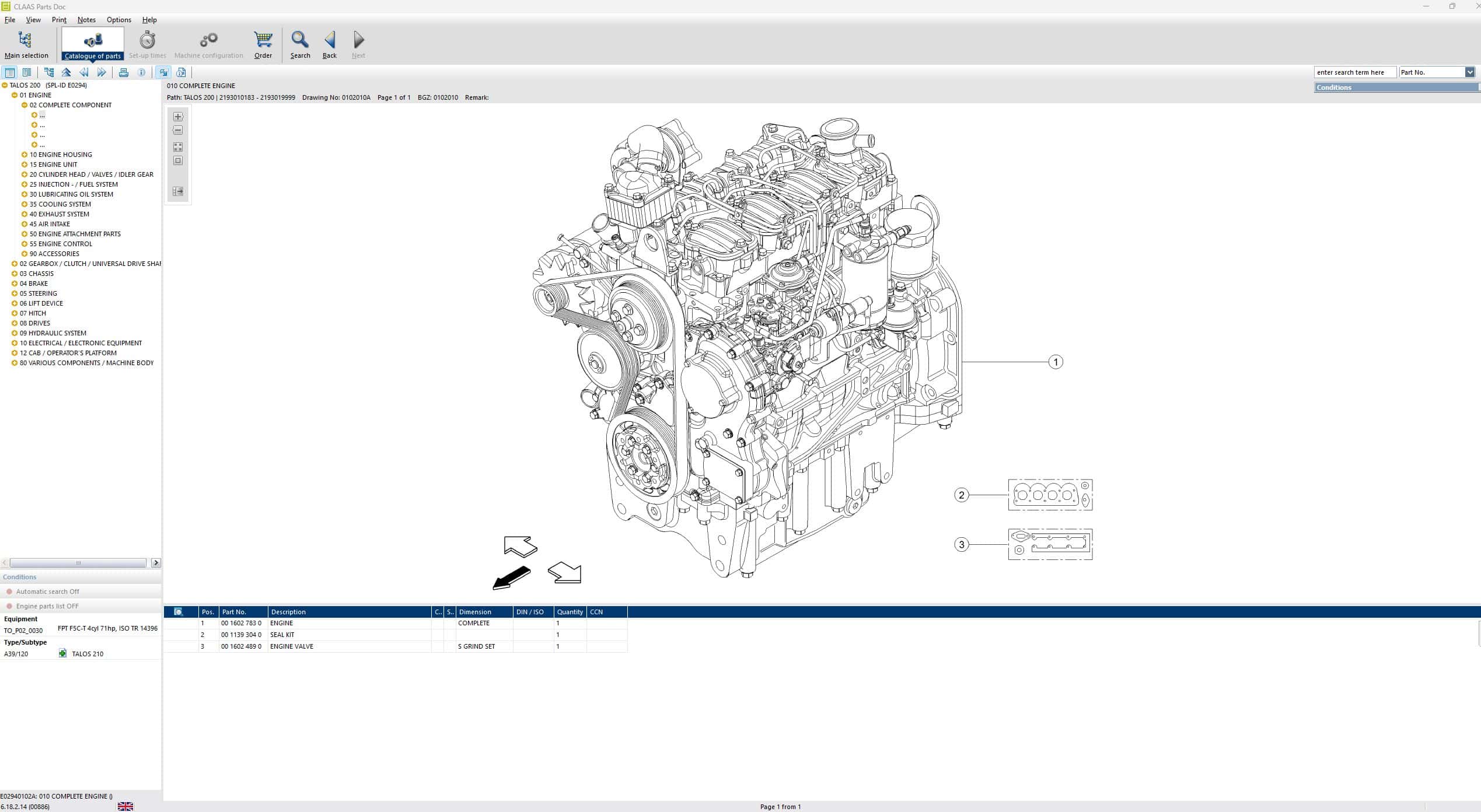Open the Catalogue of parts view
This screenshot has height=812, width=1481.
tap(93, 44)
